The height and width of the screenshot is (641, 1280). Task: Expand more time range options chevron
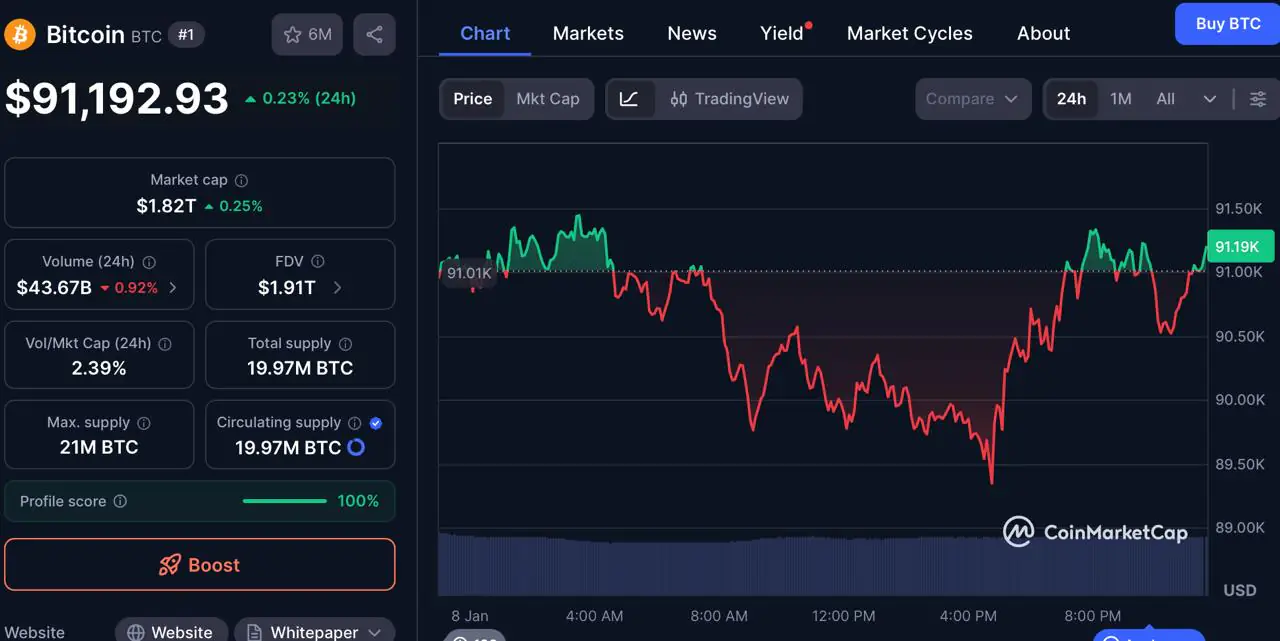click(x=1210, y=99)
